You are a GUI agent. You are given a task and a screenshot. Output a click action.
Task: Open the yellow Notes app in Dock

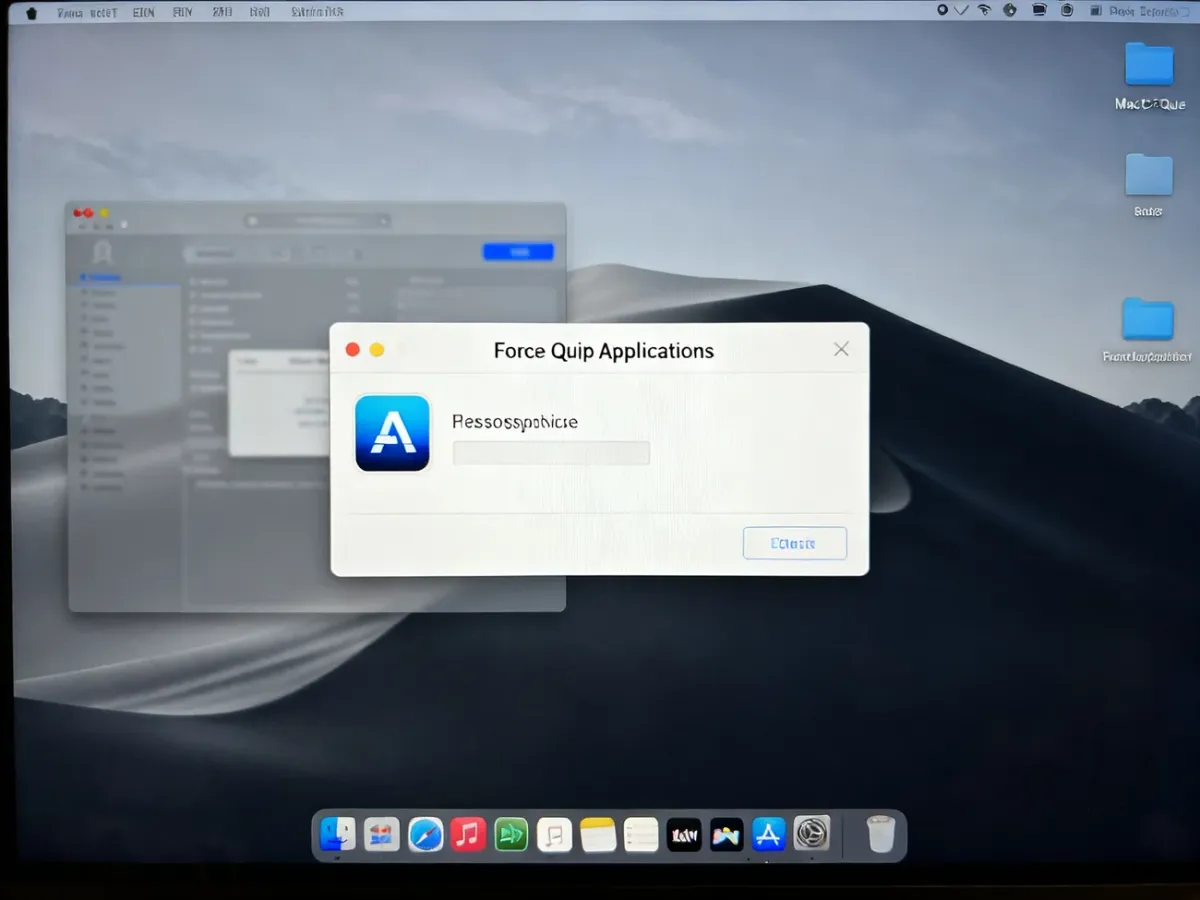pyautogui.click(x=598, y=834)
